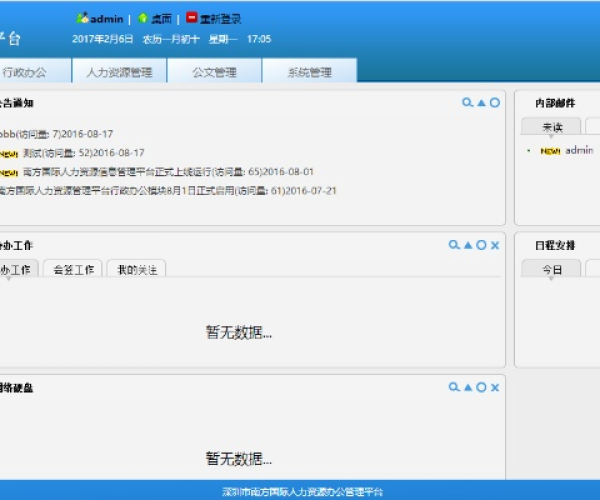The height and width of the screenshot is (500, 600).
Task: Select the 未读 tab in 内部邮件
Action: pos(551,126)
